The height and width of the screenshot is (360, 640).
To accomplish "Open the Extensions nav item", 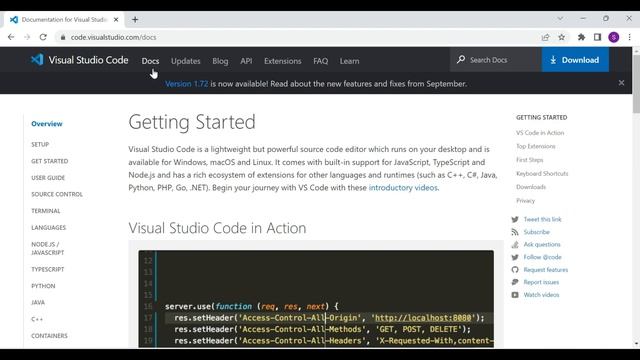I will click(282, 61).
